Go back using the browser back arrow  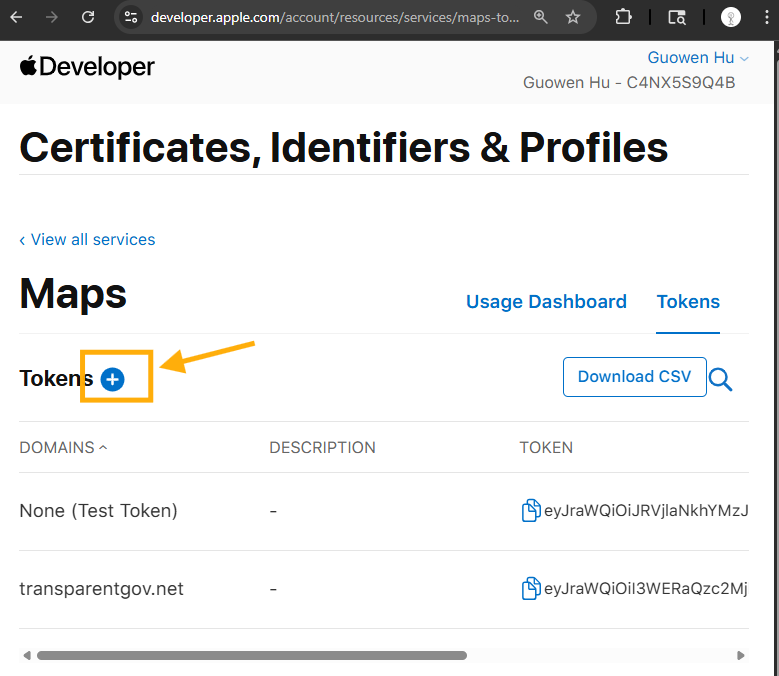point(16,17)
